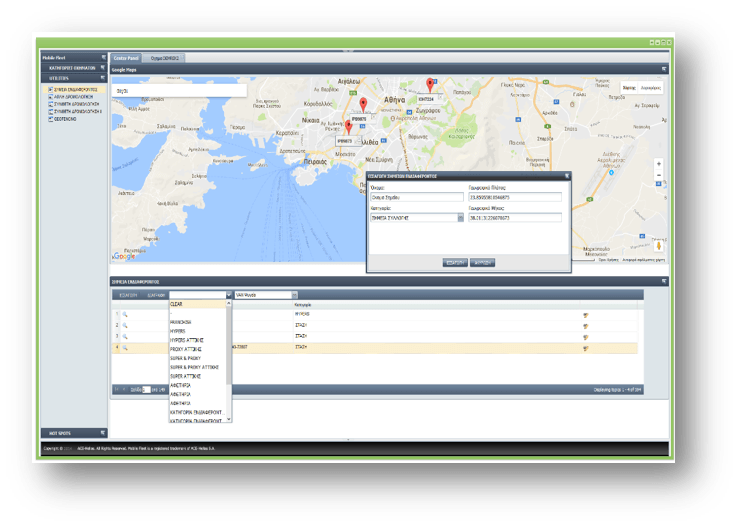Click the page number field in pager

pyautogui.click(x=146, y=389)
